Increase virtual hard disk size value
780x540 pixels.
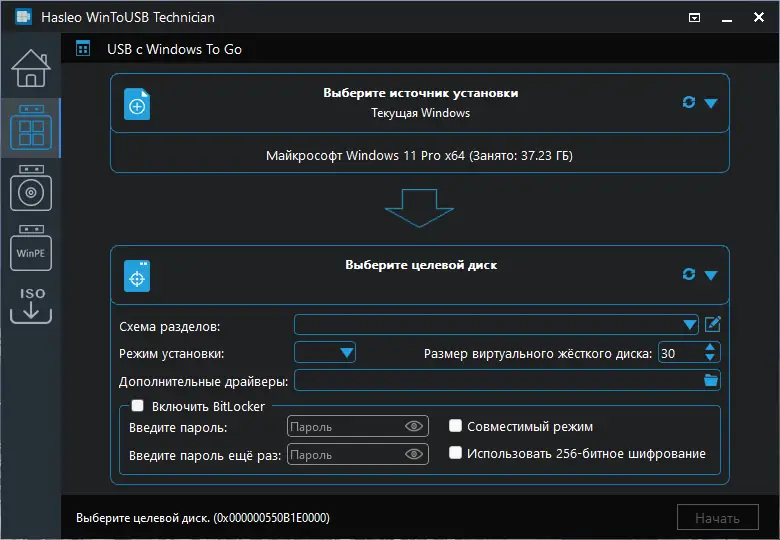click(711, 347)
